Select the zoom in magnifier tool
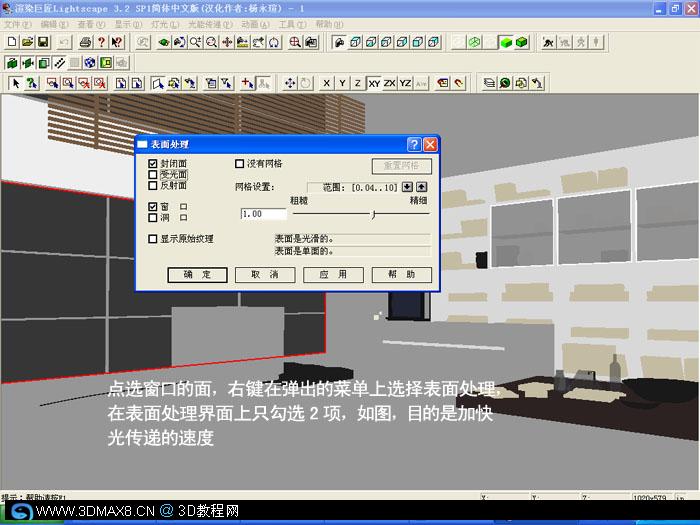This screenshot has height=525, width=700. click(x=195, y=42)
